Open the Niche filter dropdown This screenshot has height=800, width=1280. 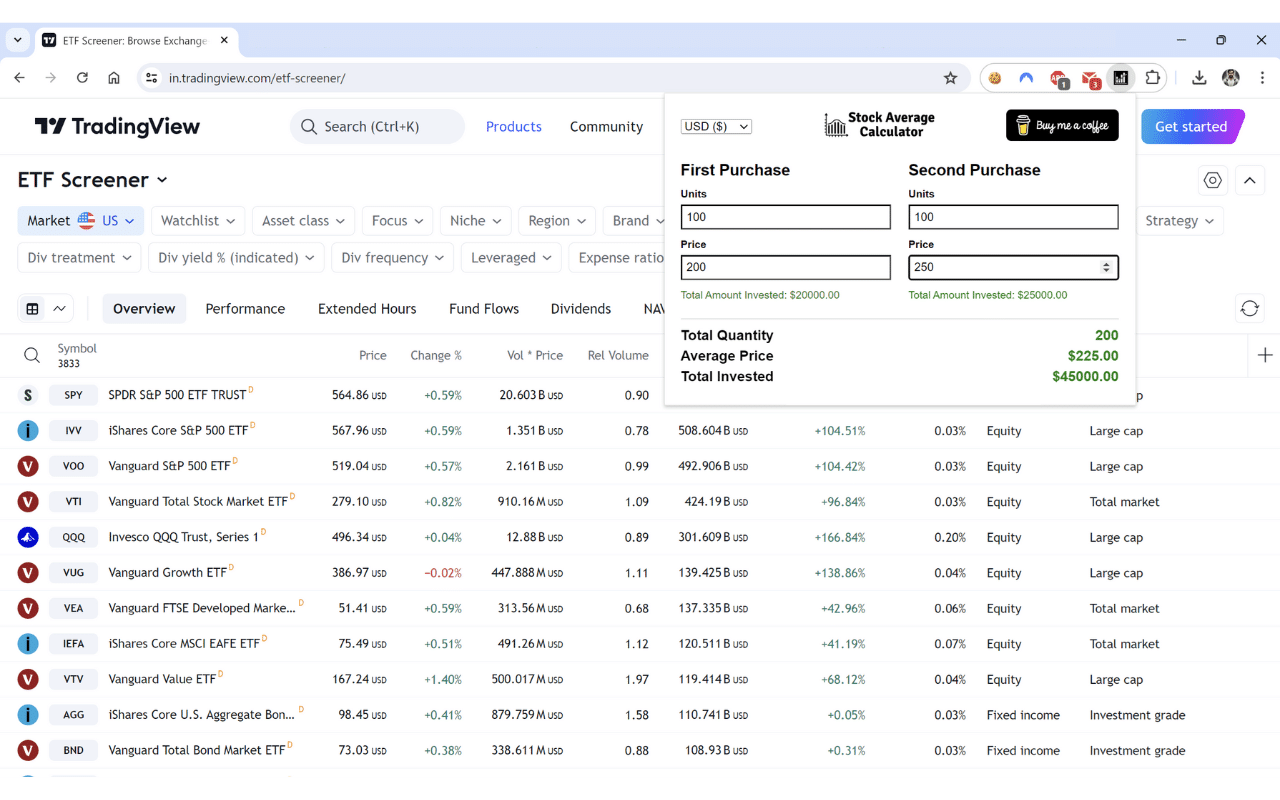tap(476, 221)
